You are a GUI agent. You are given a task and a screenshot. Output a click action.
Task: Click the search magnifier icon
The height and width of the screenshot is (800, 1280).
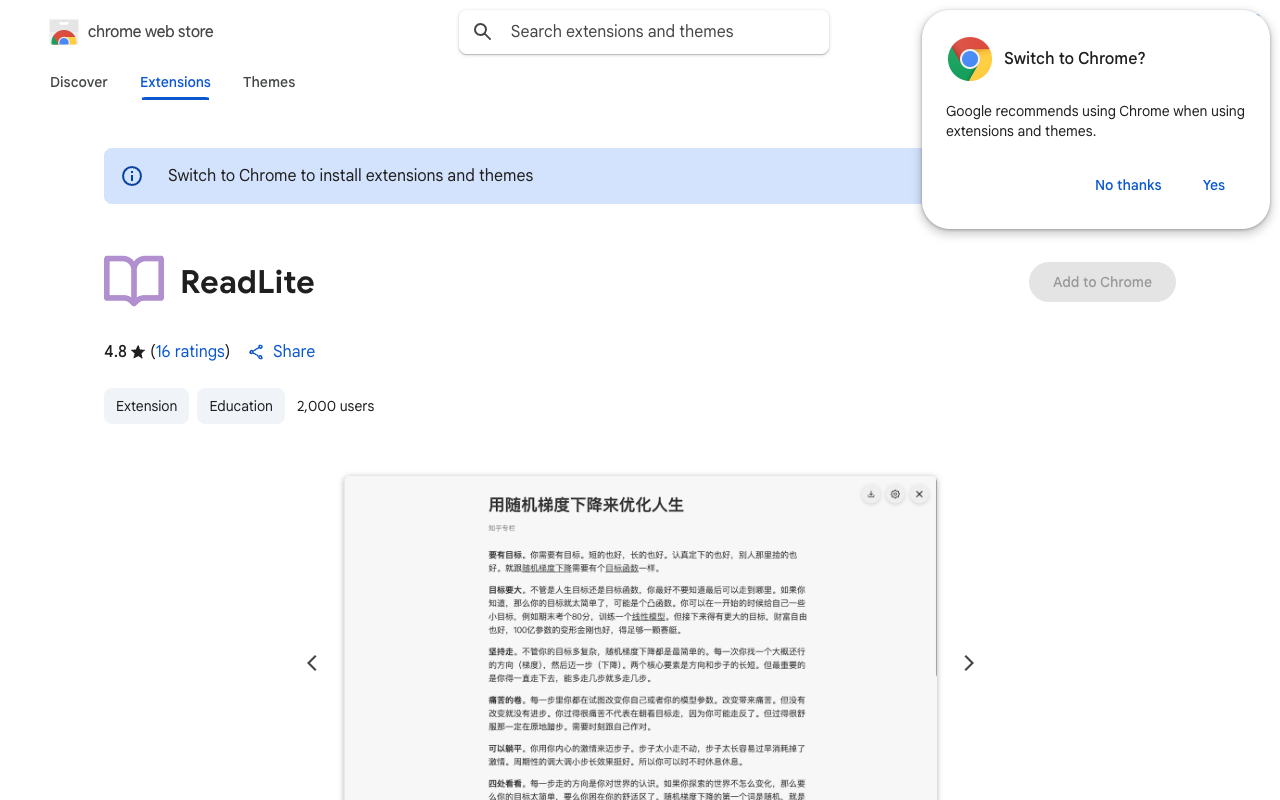click(483, 32)
